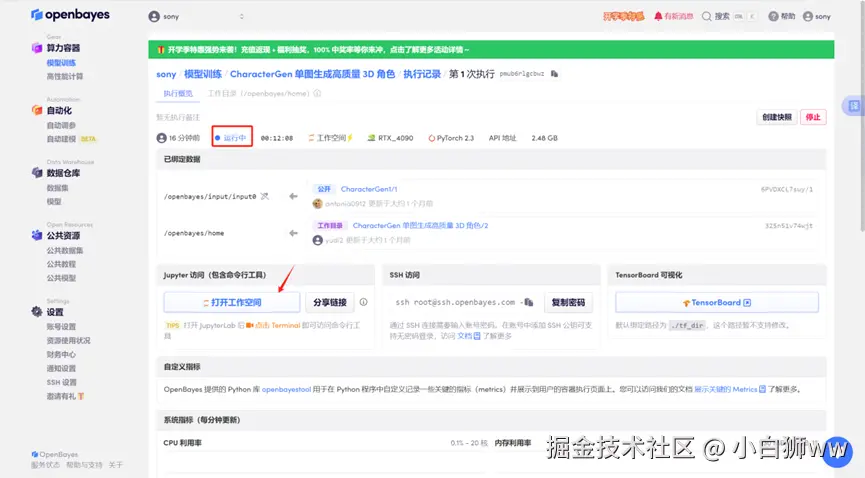Click the RTX_4090 resource label
This screenshot has height=478, width=865.
click(x=391, y=138)
